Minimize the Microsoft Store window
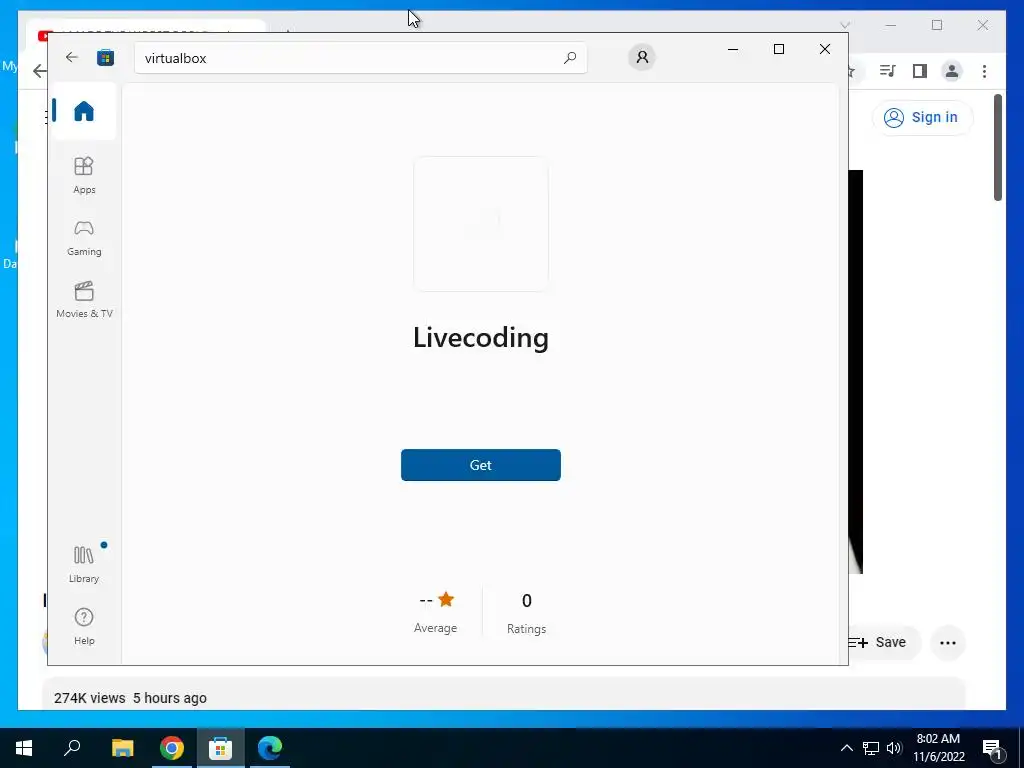The image size is (1024, 768). [x=733, y=49]
